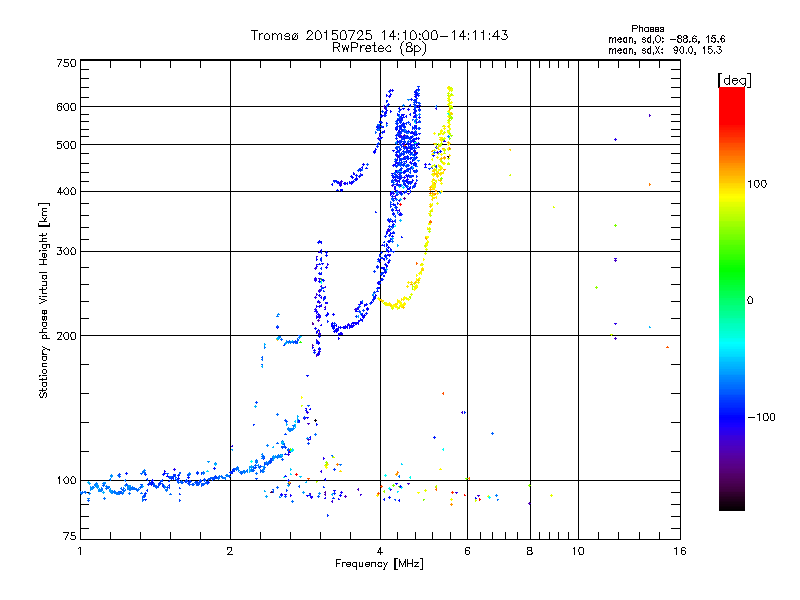Click the 'Stationary phase Virtual Height [km]' axis title
The width and height of the screenshot is (800, 600).
point(43,300)
